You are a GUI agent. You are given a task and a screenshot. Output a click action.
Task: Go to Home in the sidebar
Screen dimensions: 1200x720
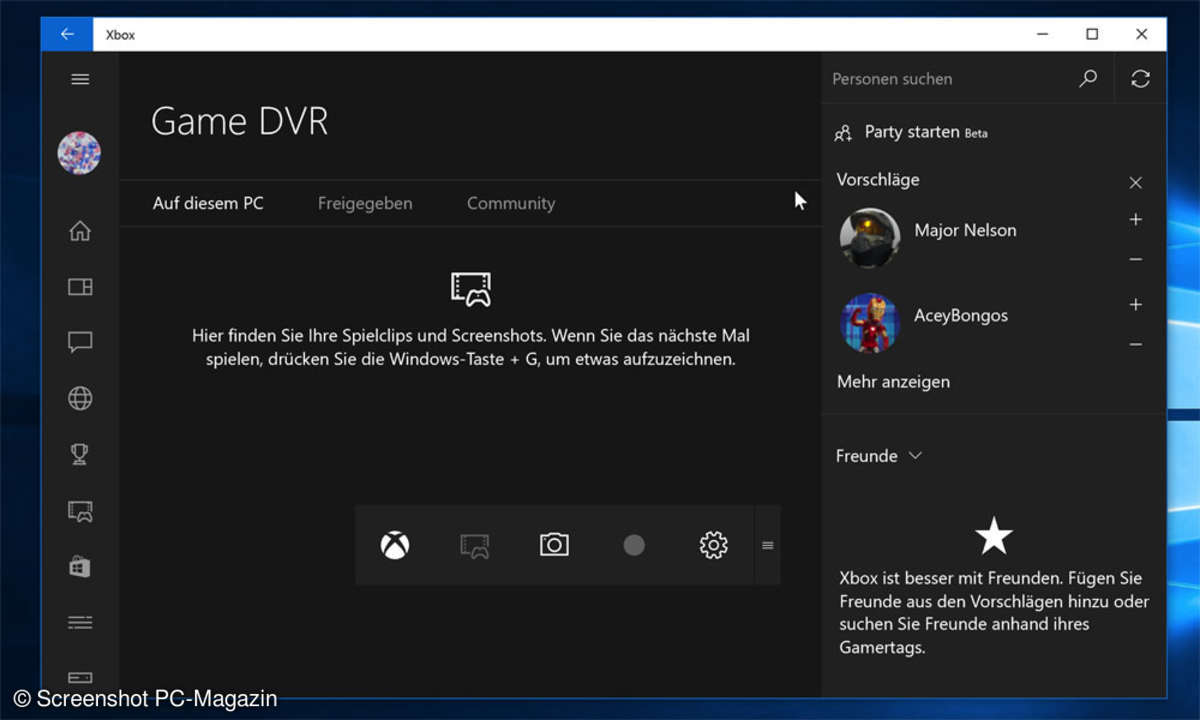pyautogui.click(x=80, y=231)
